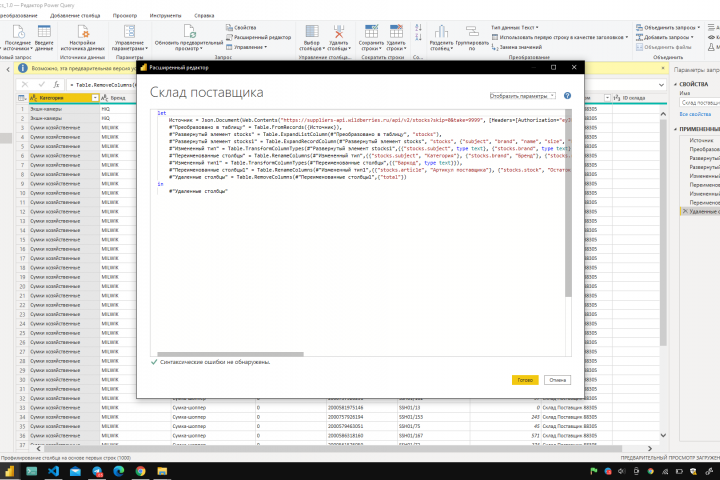
Task: Switch to the Добавление столбца tab
Action: click(75, 15)
